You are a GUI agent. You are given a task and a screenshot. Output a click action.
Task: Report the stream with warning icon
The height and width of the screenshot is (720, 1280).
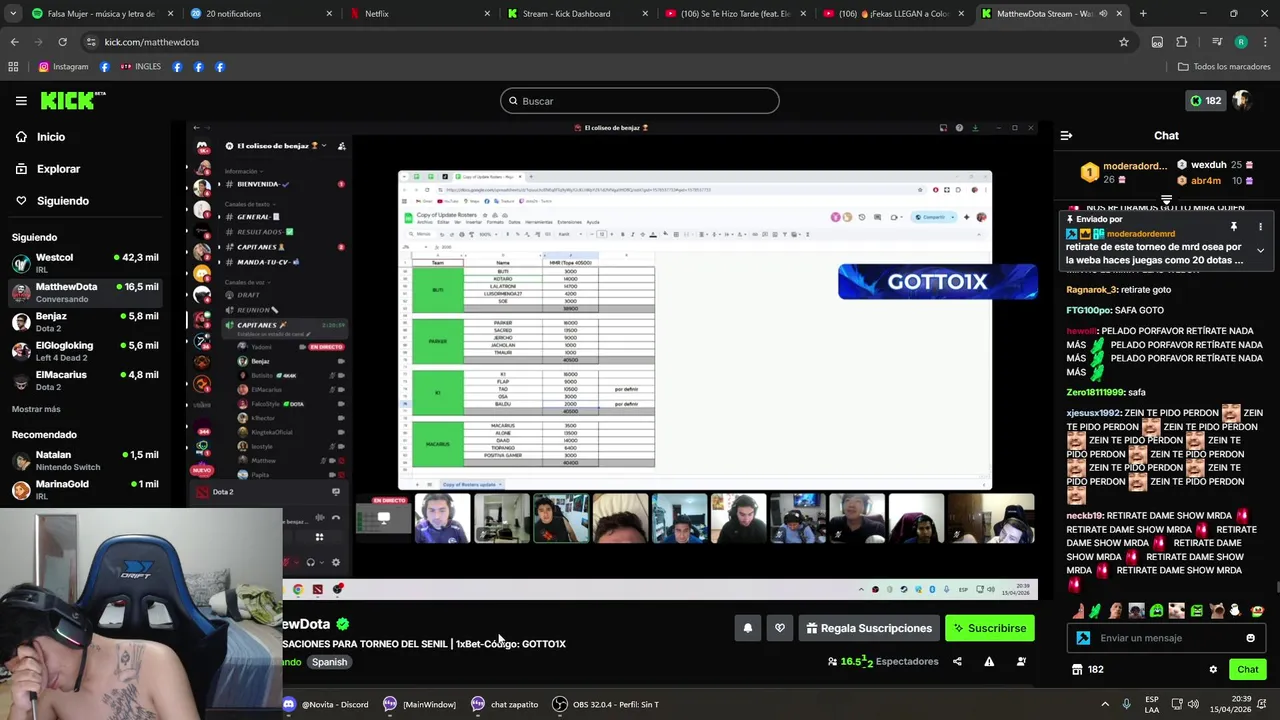pyautogui.click(x=989, y=661)
